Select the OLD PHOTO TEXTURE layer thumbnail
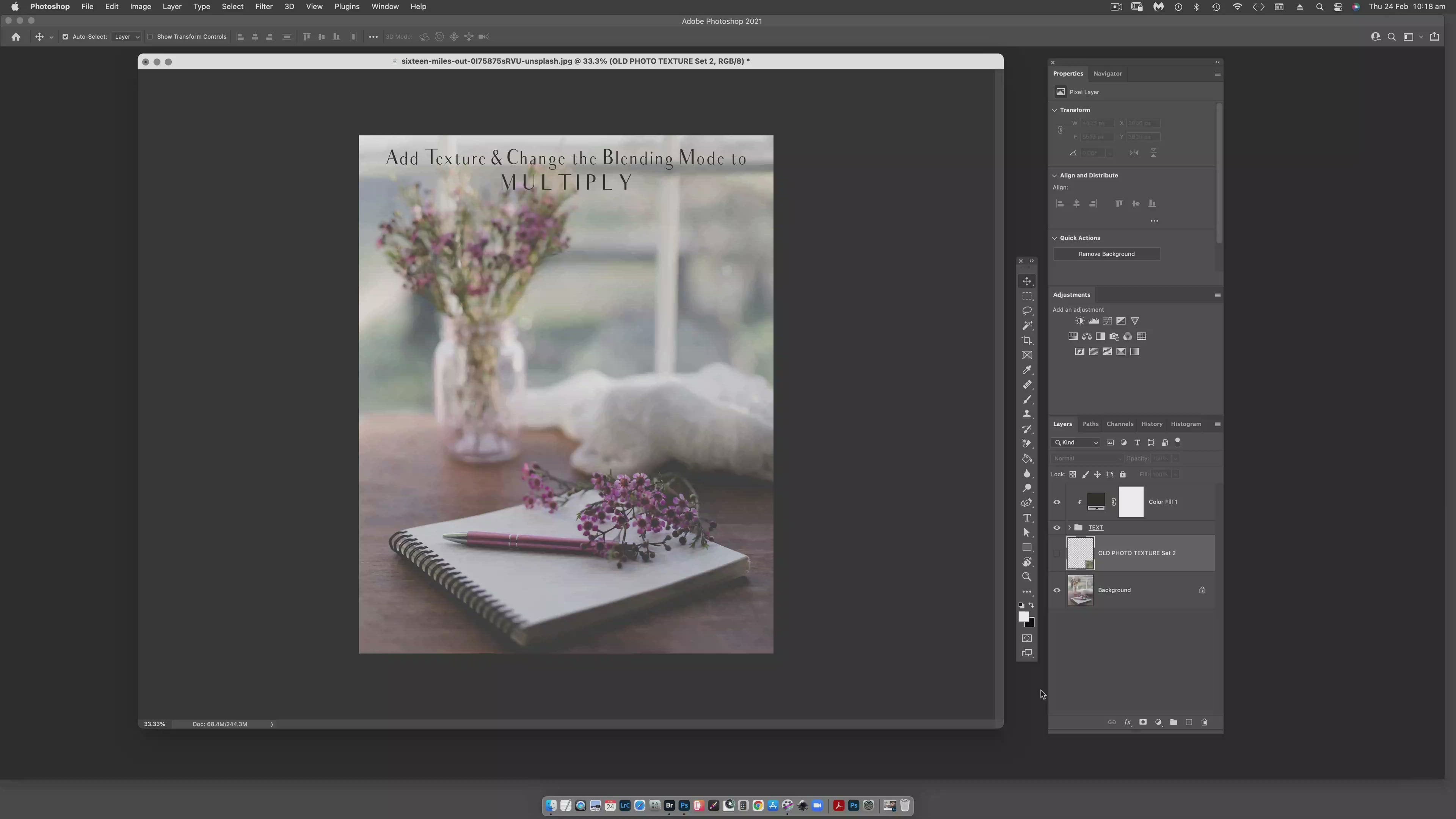Viewport: 1456px width, 819px height. [1080, 553]
